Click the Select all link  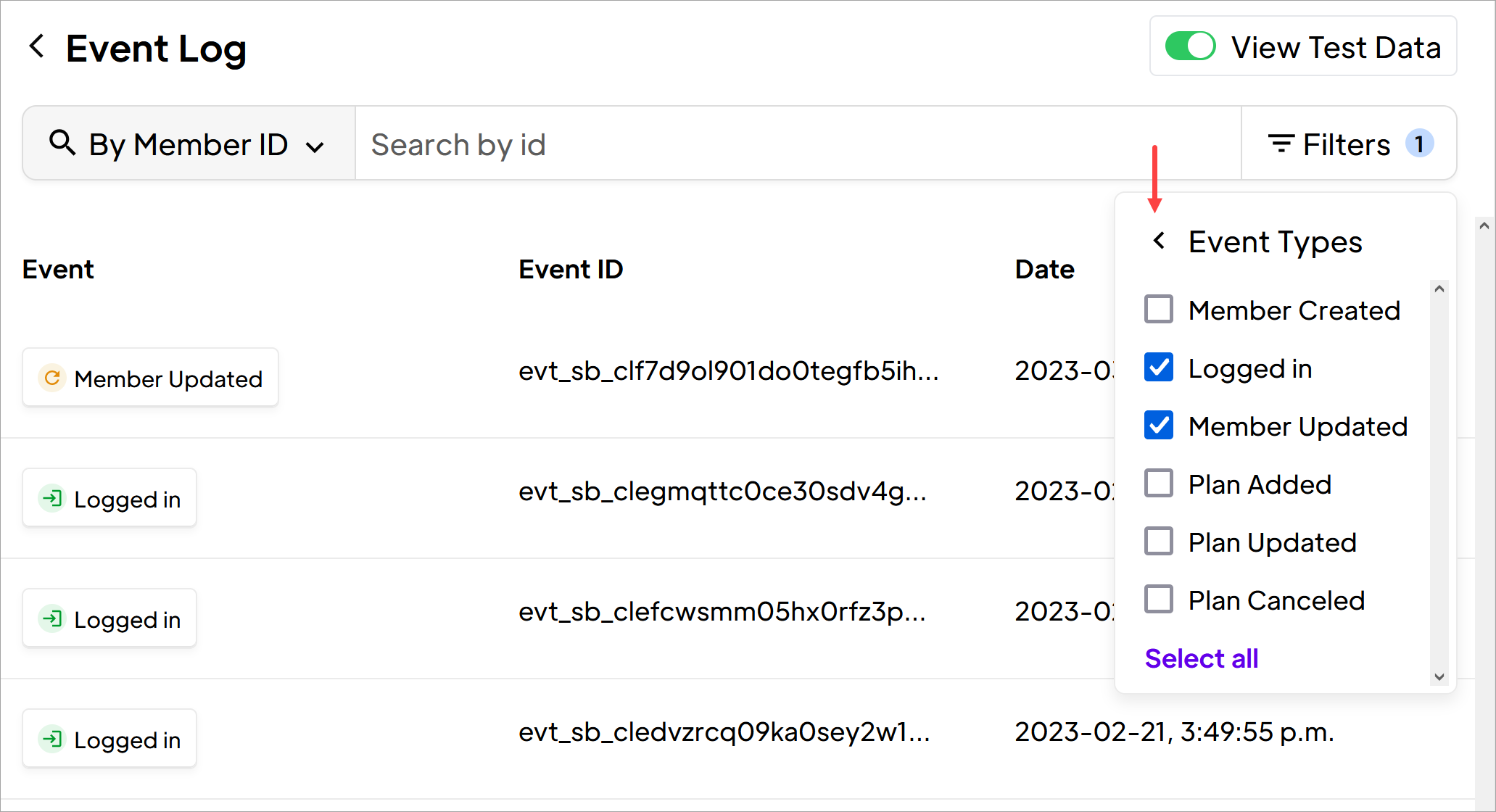click(x=1202, y=658)
